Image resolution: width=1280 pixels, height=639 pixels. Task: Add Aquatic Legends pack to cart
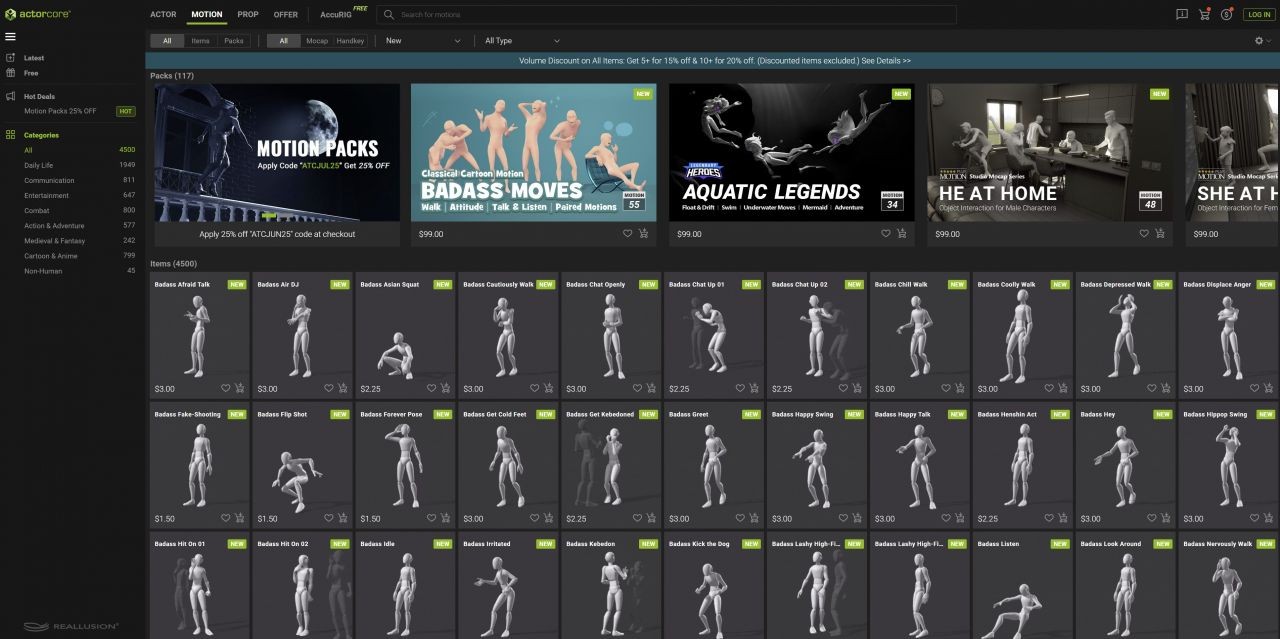[x=901, y=234]
